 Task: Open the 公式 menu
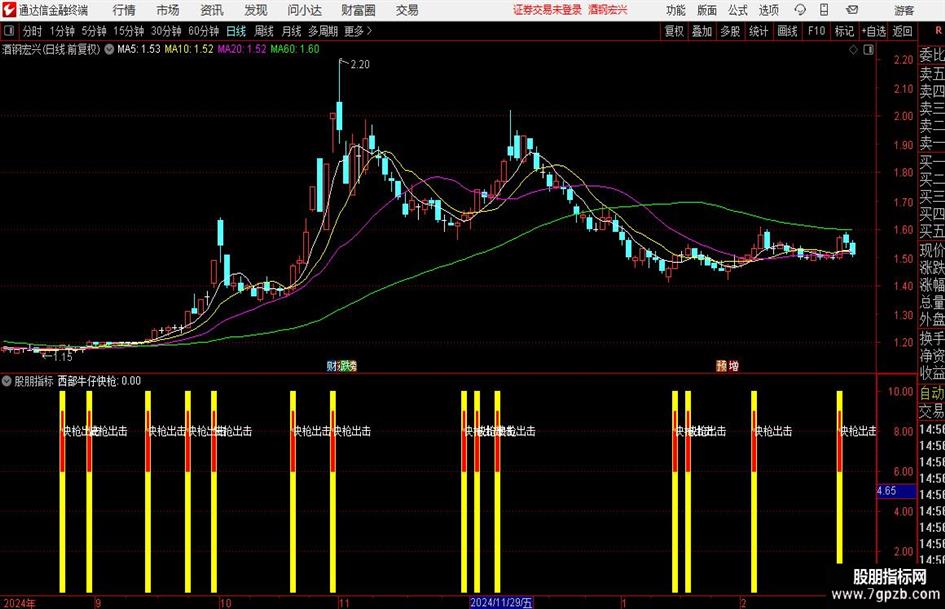[738, 10]
